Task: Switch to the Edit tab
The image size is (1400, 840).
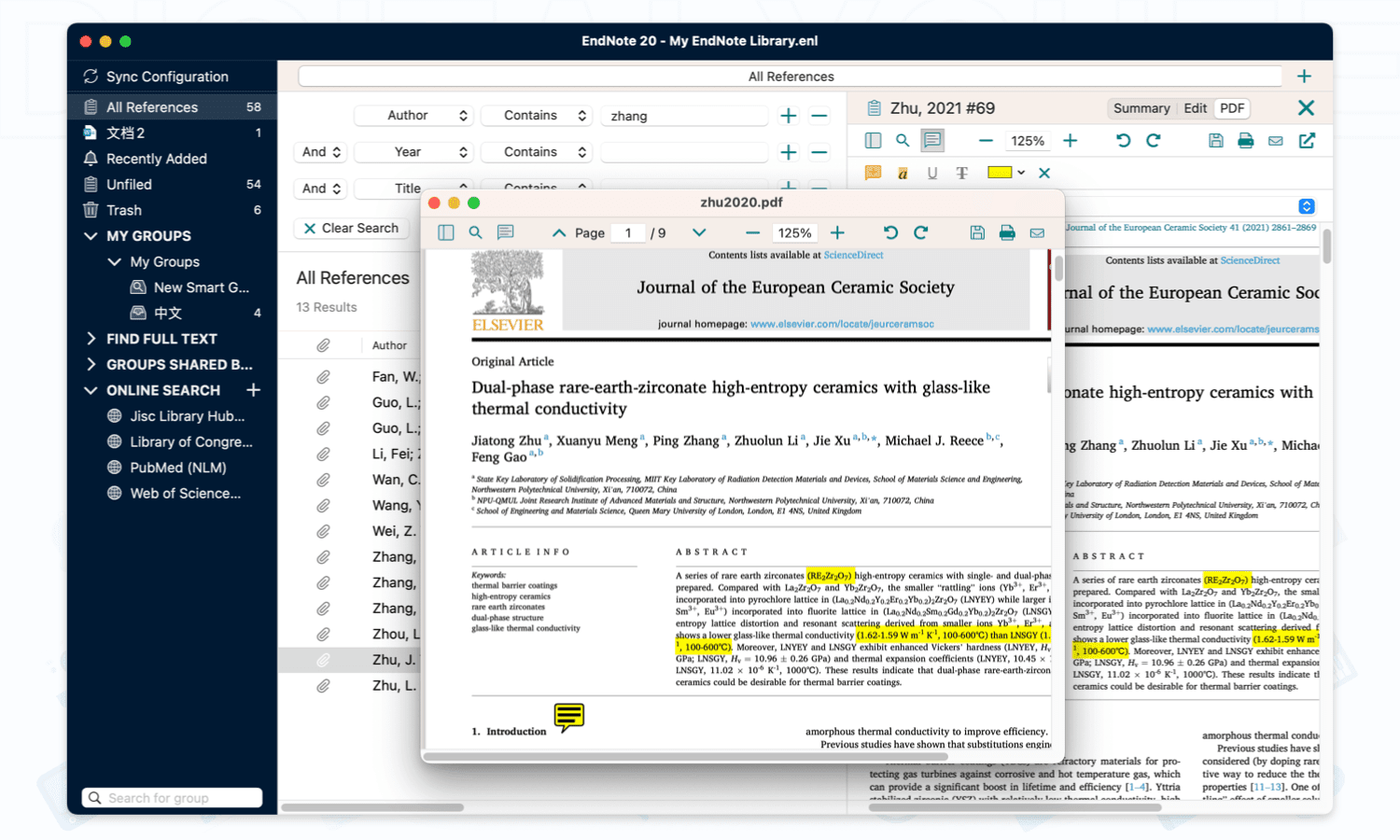Action: pos(1195,107)
